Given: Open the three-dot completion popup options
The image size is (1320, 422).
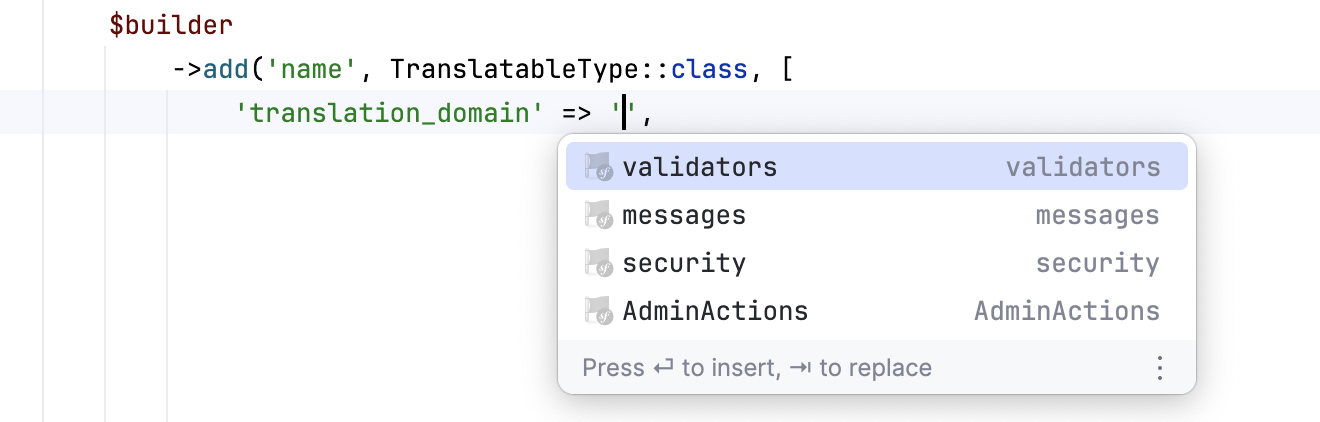Looking at the screenshot, I should pos(1160,368).
